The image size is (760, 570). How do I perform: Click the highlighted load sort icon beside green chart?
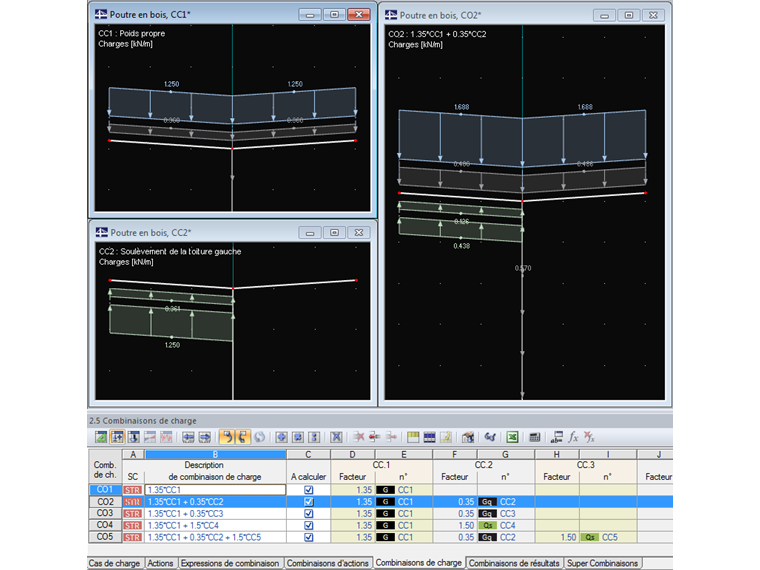117,437
